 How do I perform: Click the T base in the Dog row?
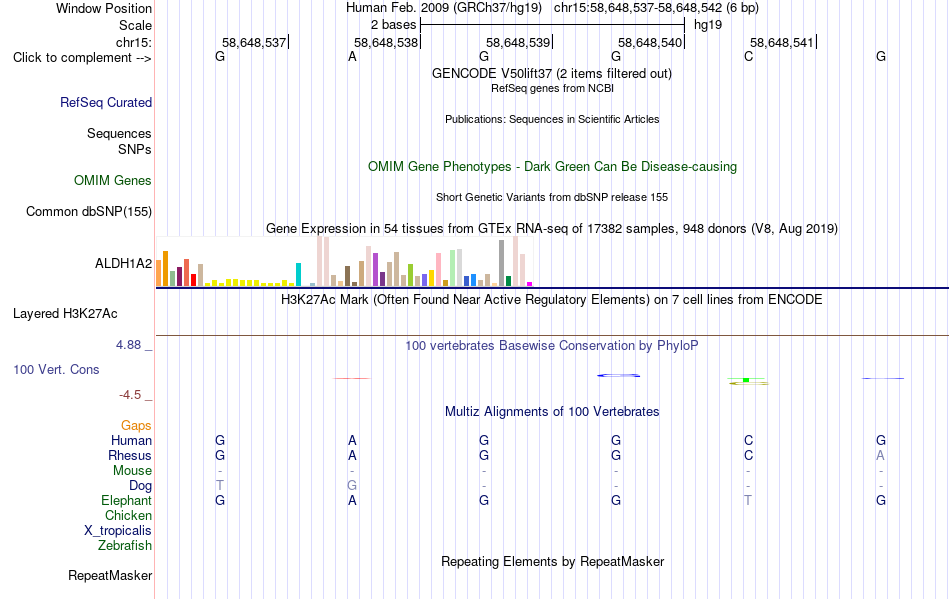[x=220, y=485]
